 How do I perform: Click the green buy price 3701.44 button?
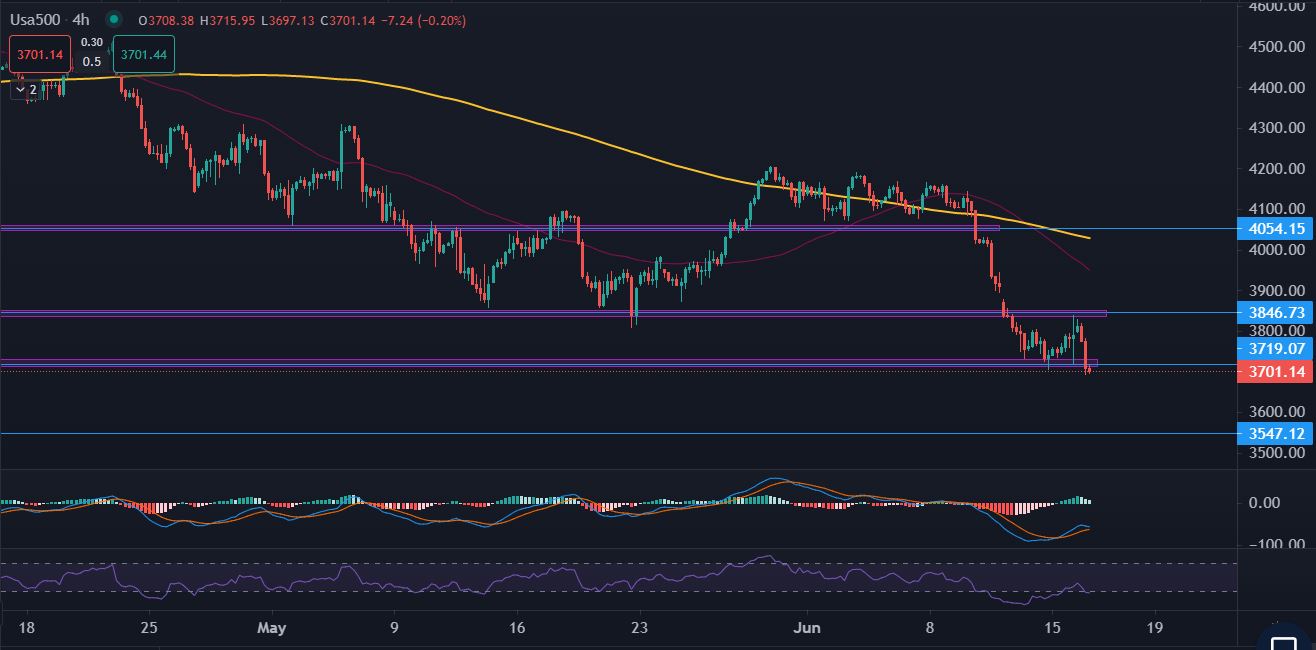(143, 55)
